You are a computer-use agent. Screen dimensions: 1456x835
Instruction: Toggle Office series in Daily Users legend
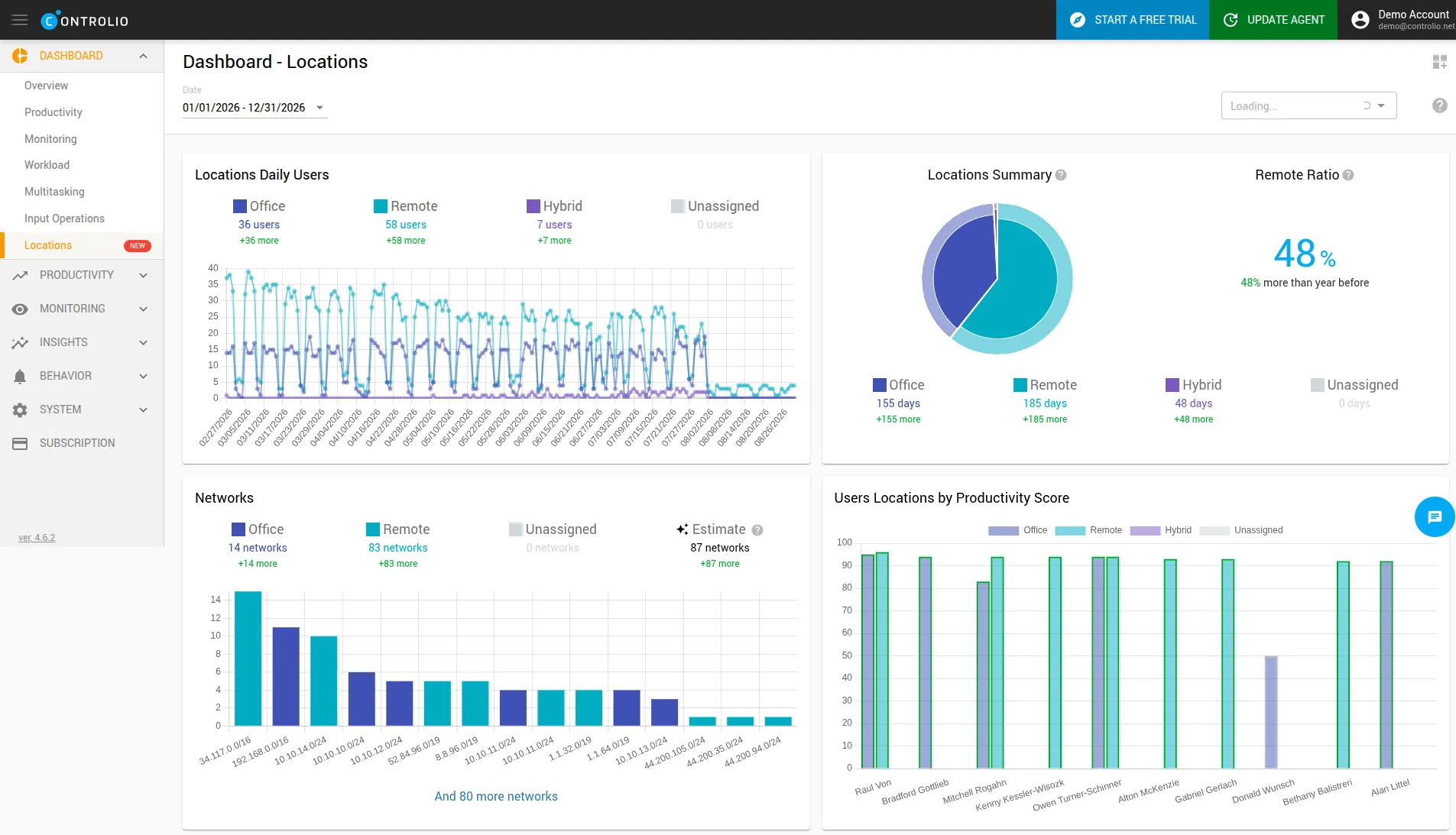(x=259, y=206)
